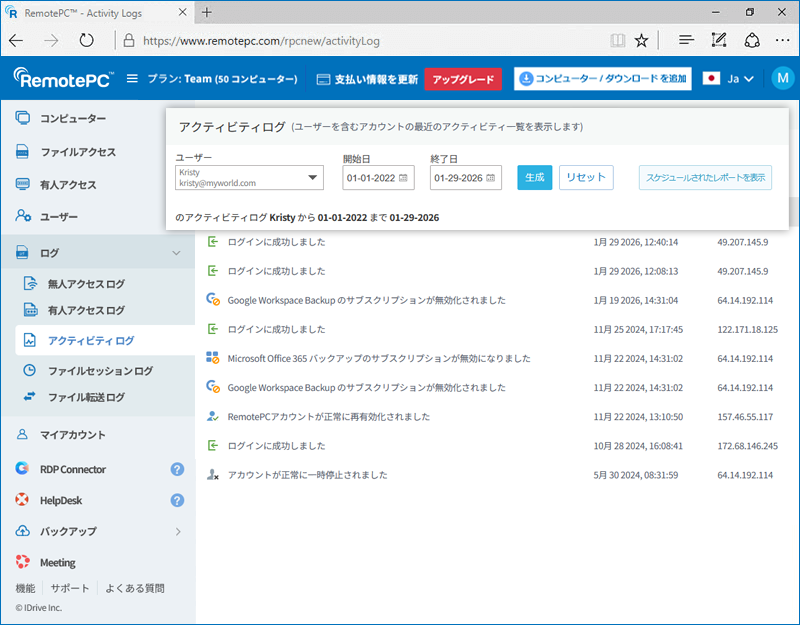Click the アップグレード button in the header
The width and height of the screenshot is (800, 625).
[x=462, y=77]
